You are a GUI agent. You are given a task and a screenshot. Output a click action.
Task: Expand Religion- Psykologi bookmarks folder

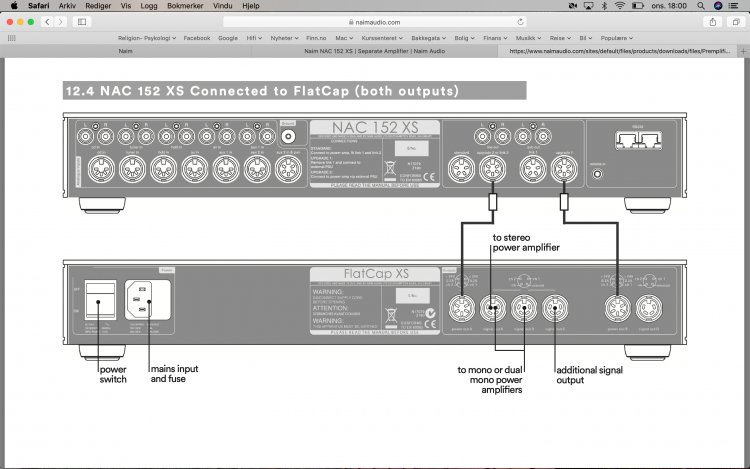point(147,38)
